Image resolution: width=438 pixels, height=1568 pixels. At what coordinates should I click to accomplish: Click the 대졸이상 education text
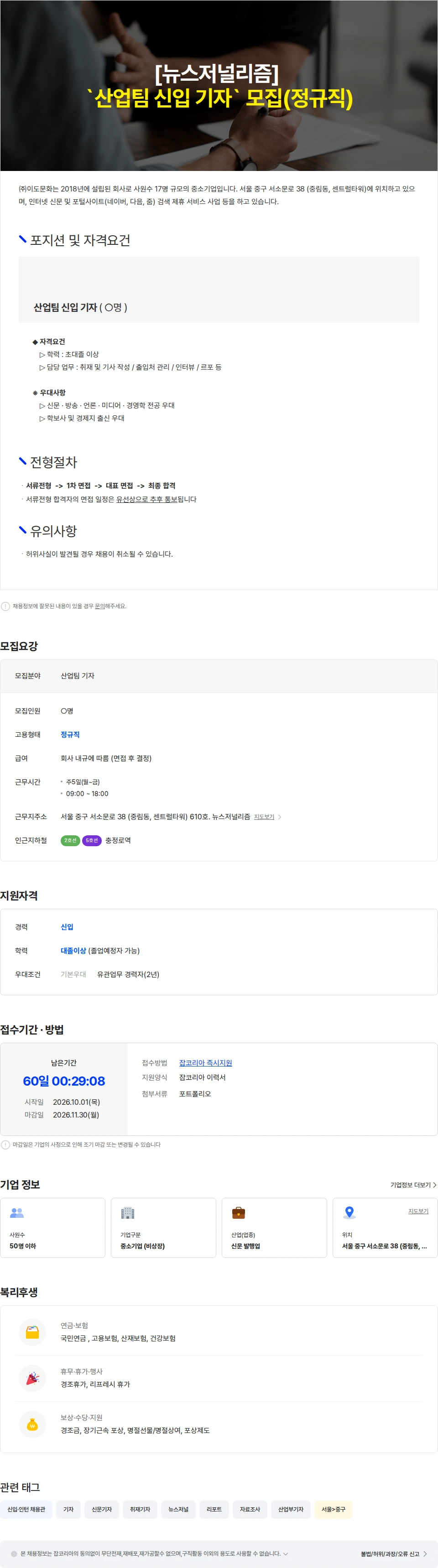(x=73, y=950)
